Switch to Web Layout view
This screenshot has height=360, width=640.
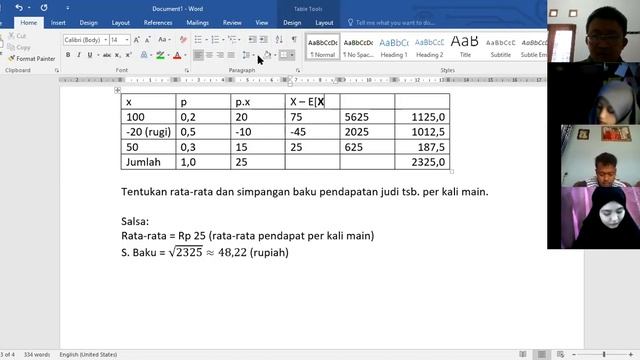click(x=560, y=354)
